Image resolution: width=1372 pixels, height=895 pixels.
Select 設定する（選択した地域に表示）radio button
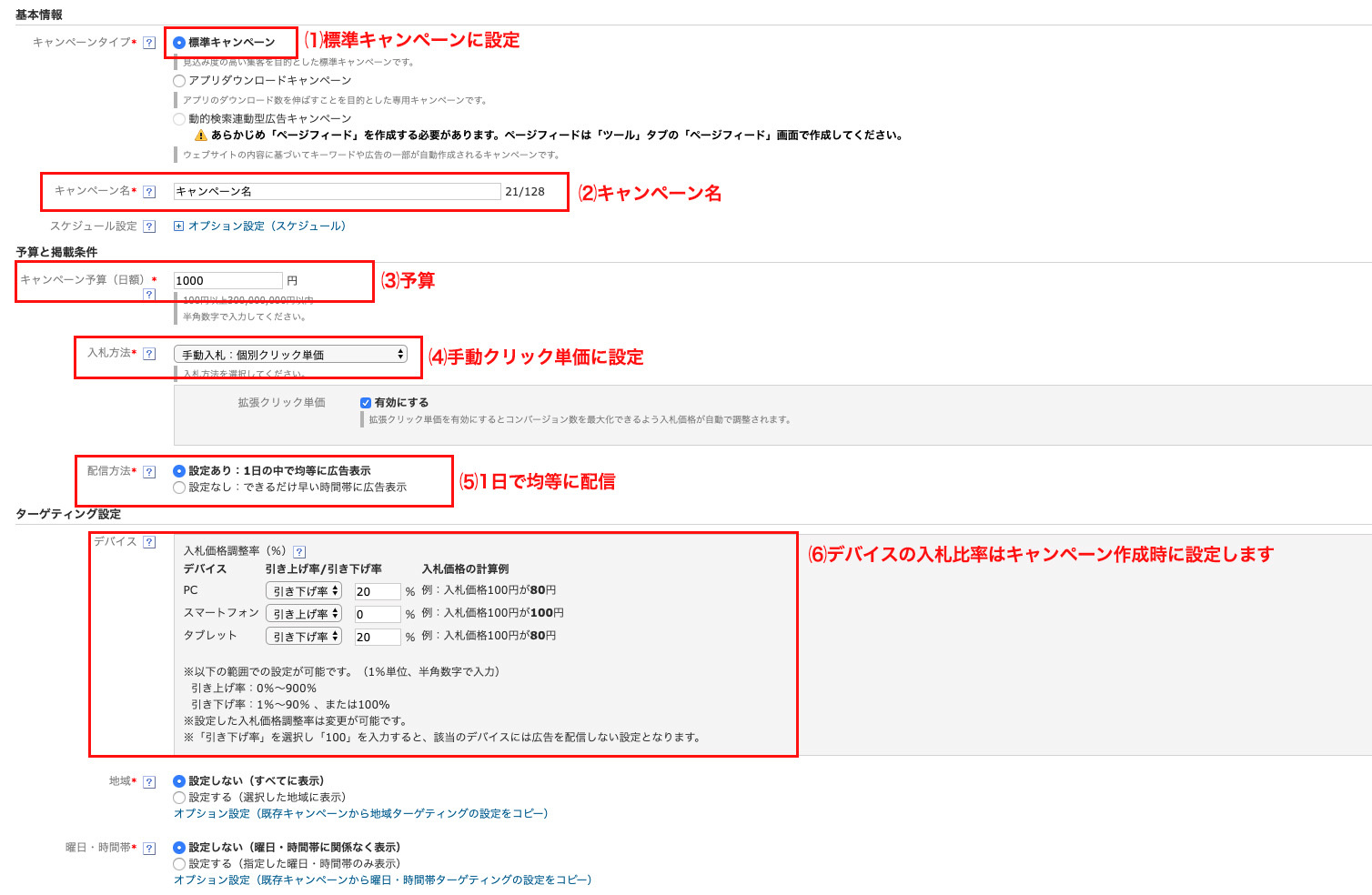pyautogui.click(x=179, y=798)
